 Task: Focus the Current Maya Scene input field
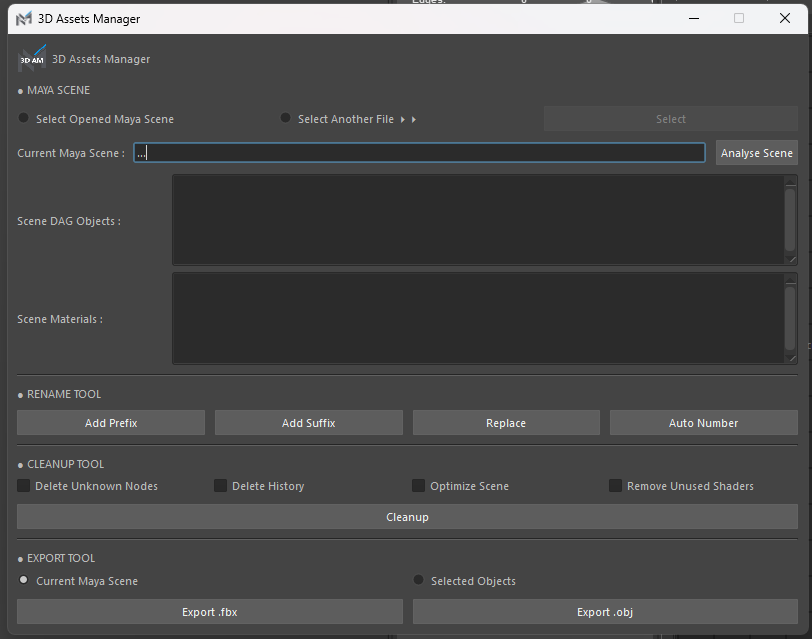(x=419, y=153)
